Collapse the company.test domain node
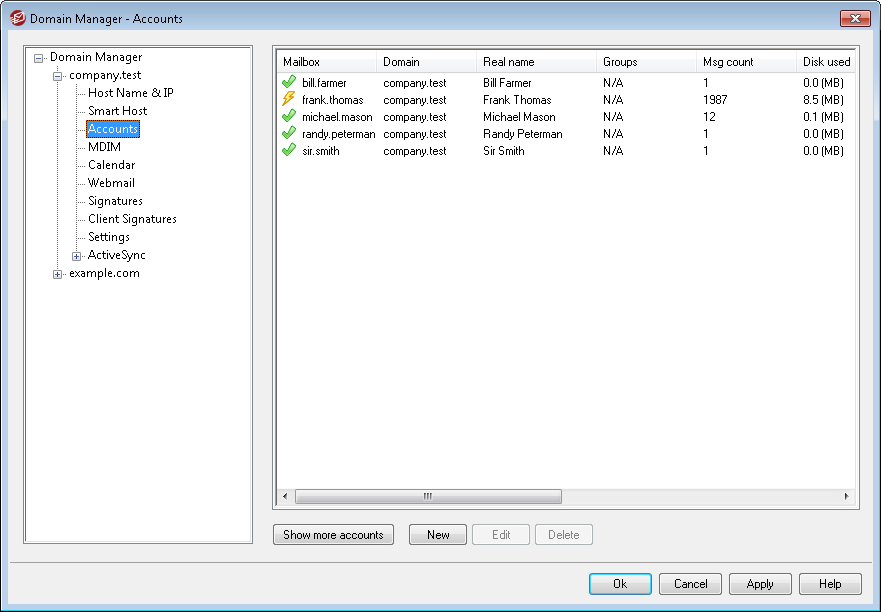 tap(58, 76)
